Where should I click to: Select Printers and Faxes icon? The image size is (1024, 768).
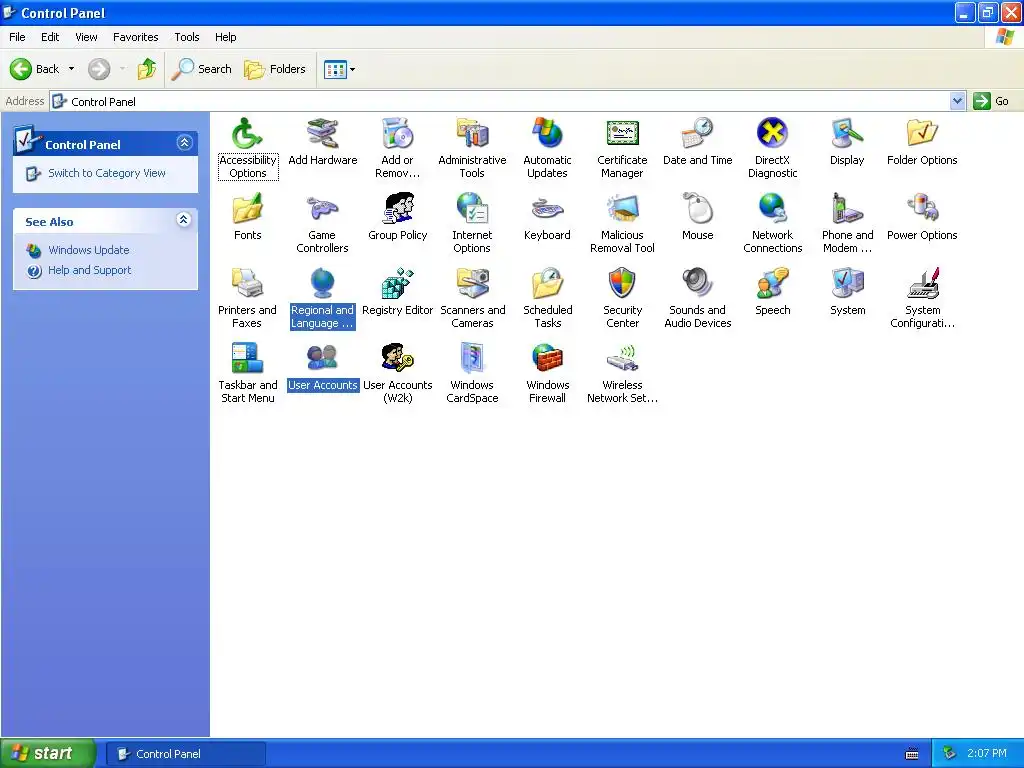click(248, 284)
